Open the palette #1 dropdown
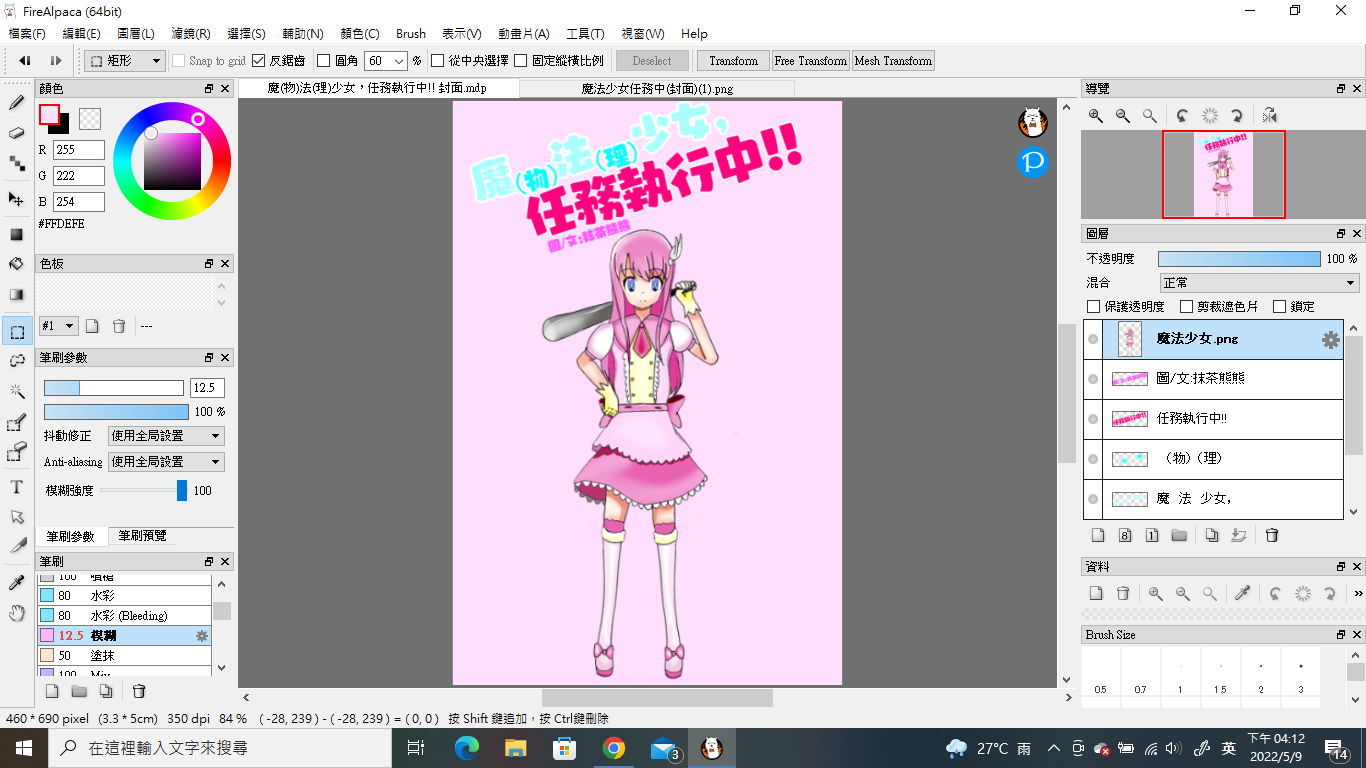The height and width of the screenshot is (768, 1366). (x=58, y=326)
